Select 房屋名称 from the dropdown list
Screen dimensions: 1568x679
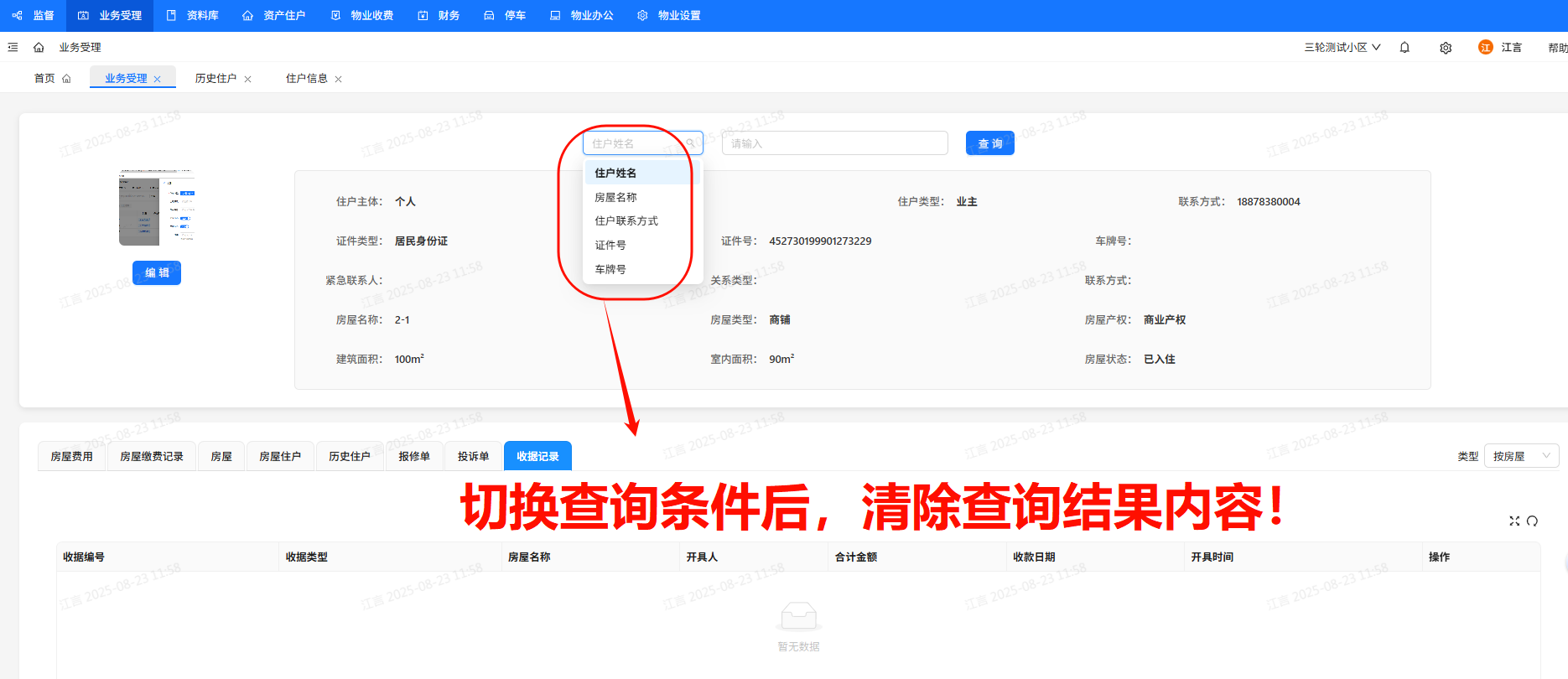tap(615, 197)
